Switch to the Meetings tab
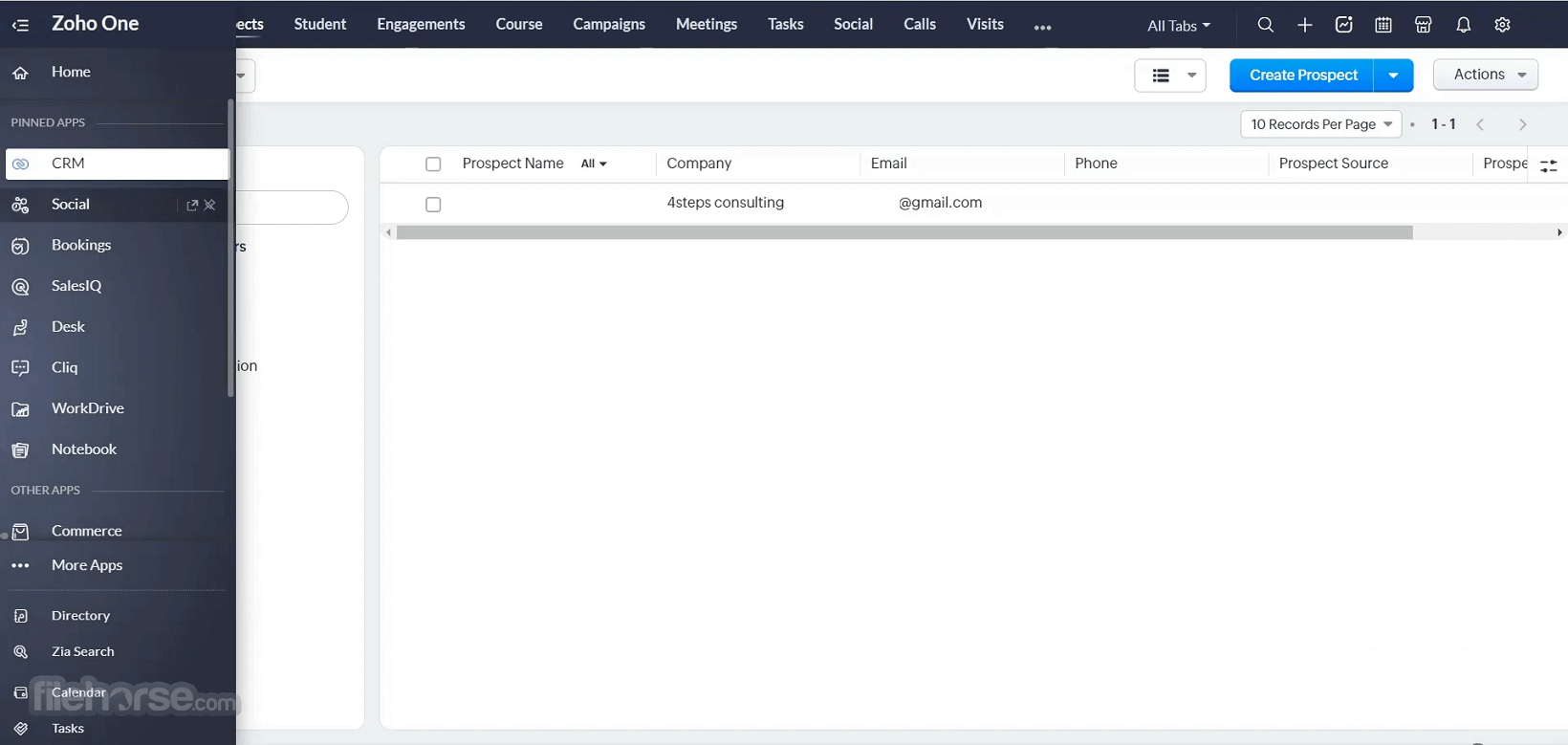This screenshot has height=745, width=1568. tap(707, 24)
